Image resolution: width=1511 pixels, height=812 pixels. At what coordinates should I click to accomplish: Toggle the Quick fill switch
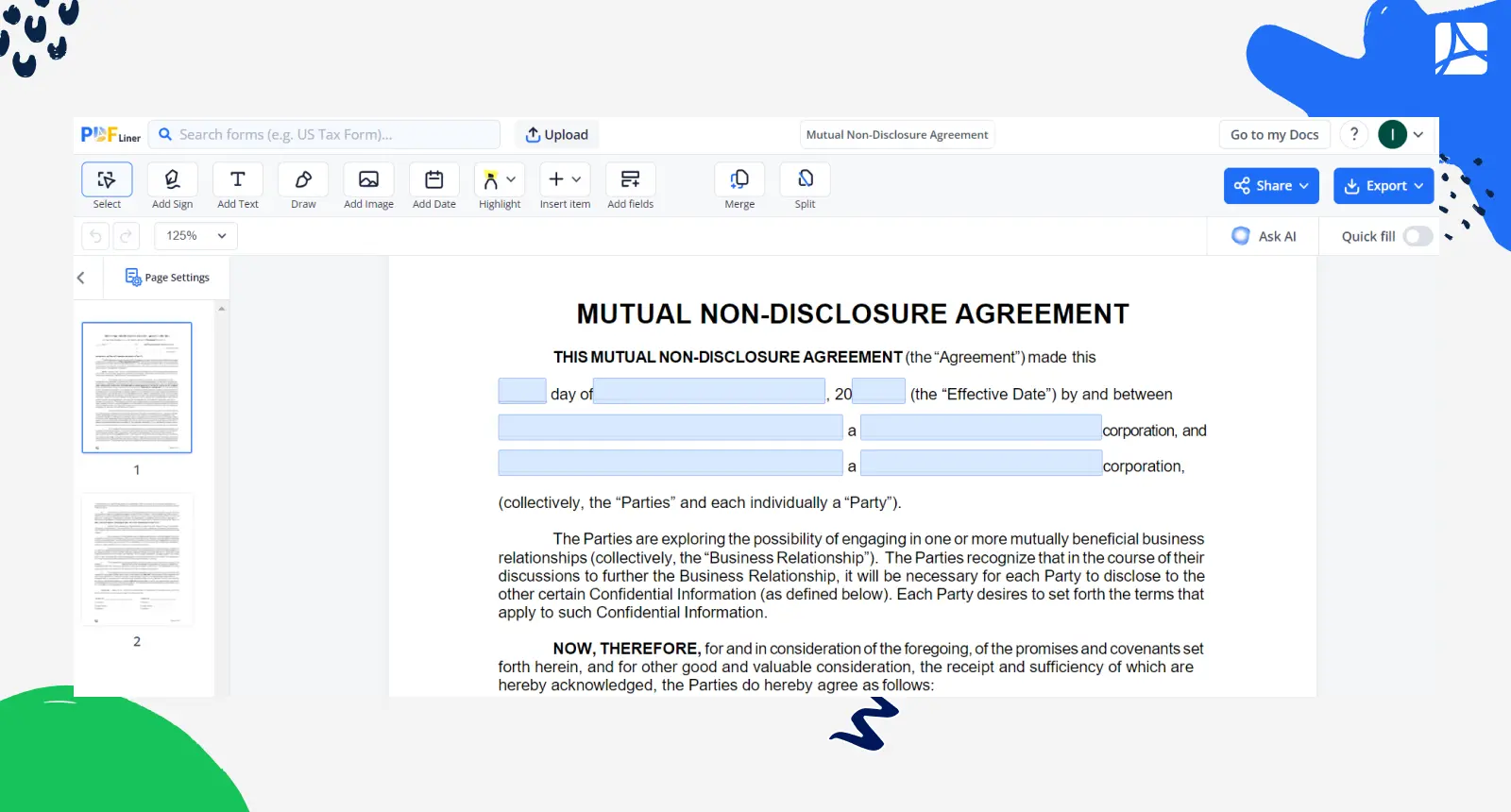coord(1418,236)
